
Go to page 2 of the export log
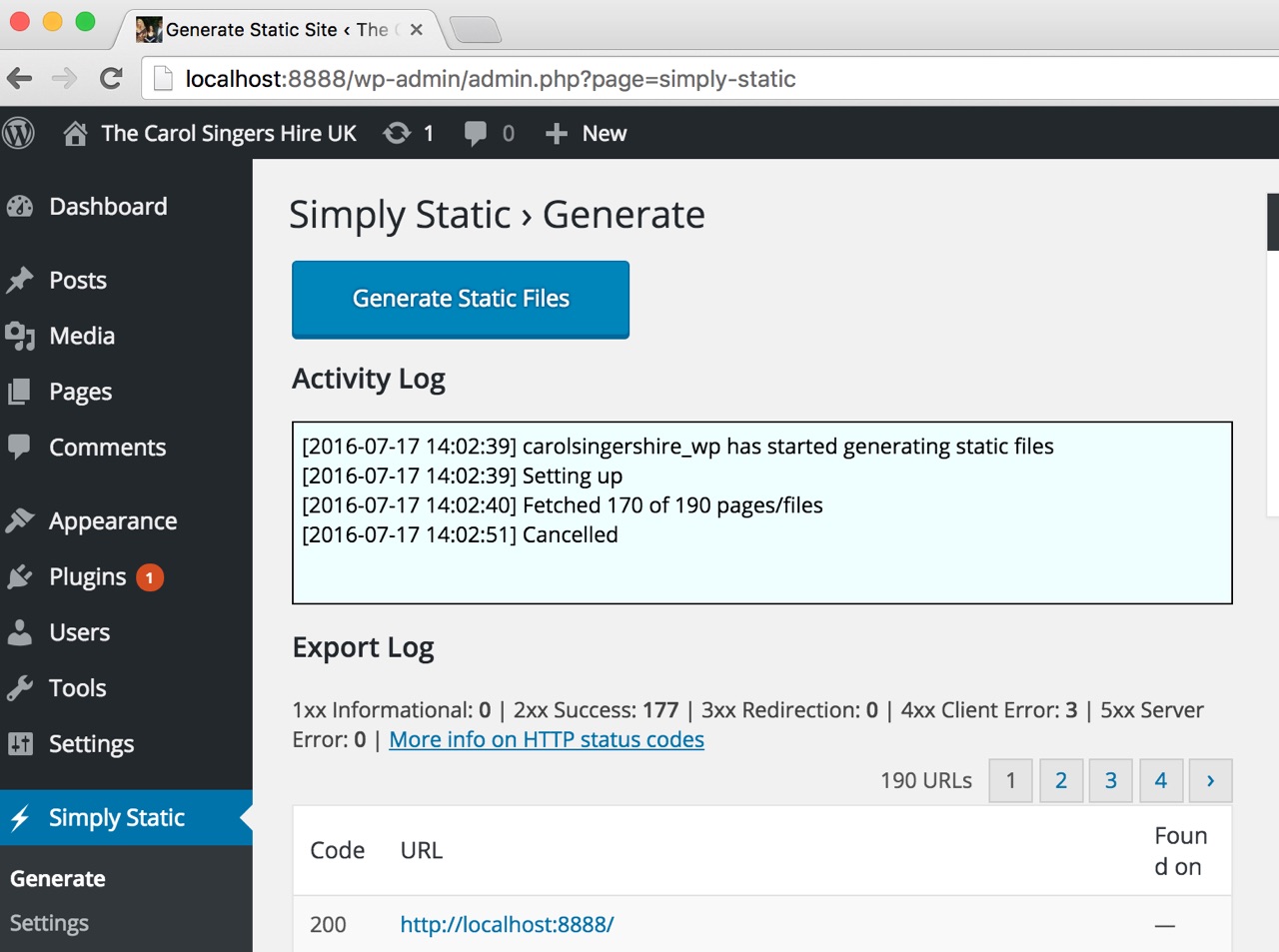(x=1060, y=780)
